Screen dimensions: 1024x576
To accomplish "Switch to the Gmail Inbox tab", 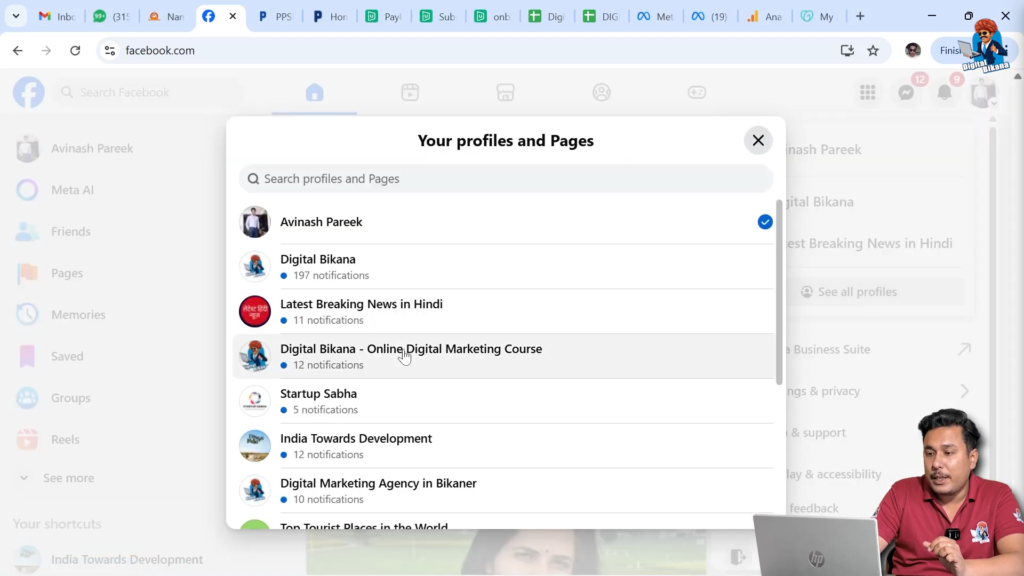I will pyautogui.click(x=56, y=16).
